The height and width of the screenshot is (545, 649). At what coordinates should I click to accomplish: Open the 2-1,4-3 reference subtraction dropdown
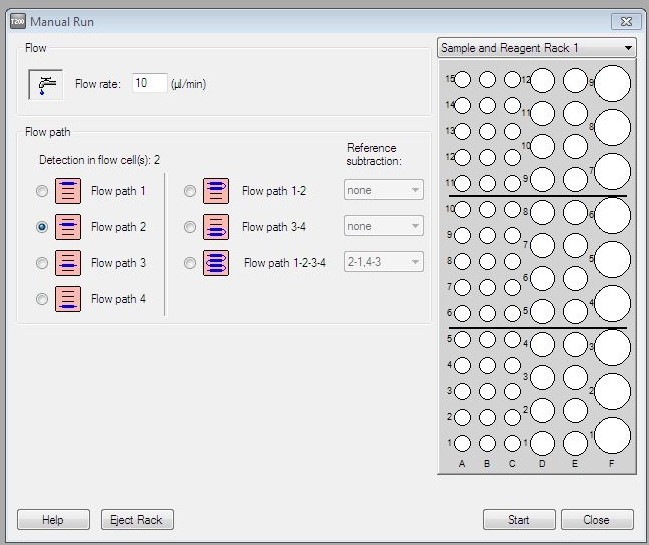[x=383, y=262]
